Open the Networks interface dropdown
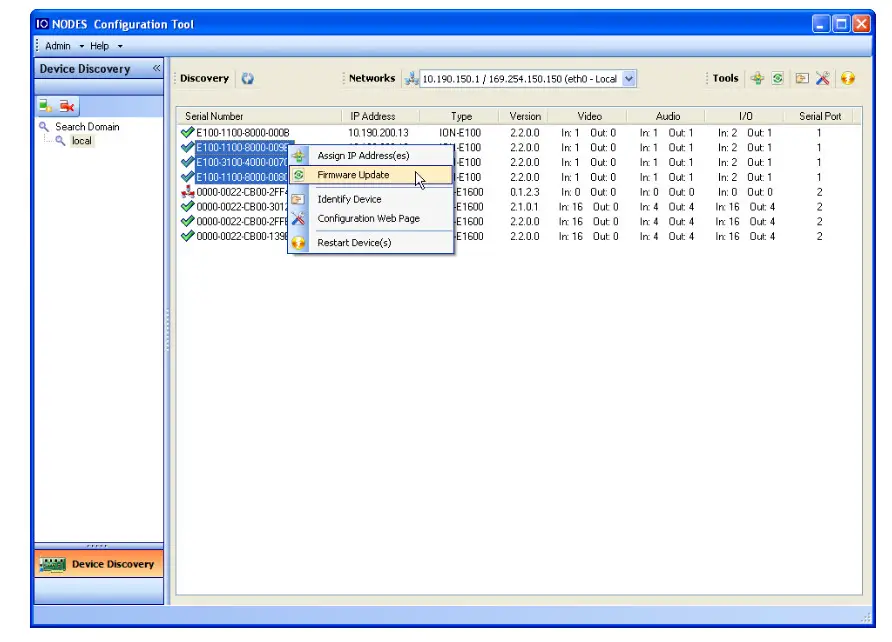 pyautogui.click(x=629, y=79)
